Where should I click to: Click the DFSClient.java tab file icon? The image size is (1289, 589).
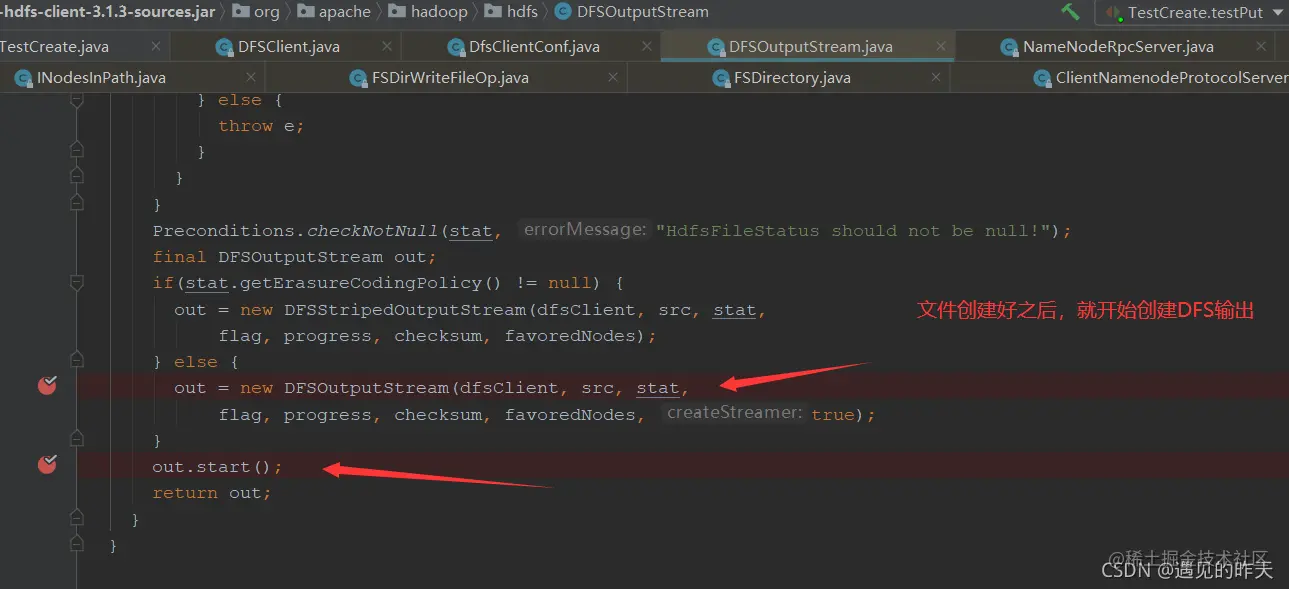[x=223, y=46]
